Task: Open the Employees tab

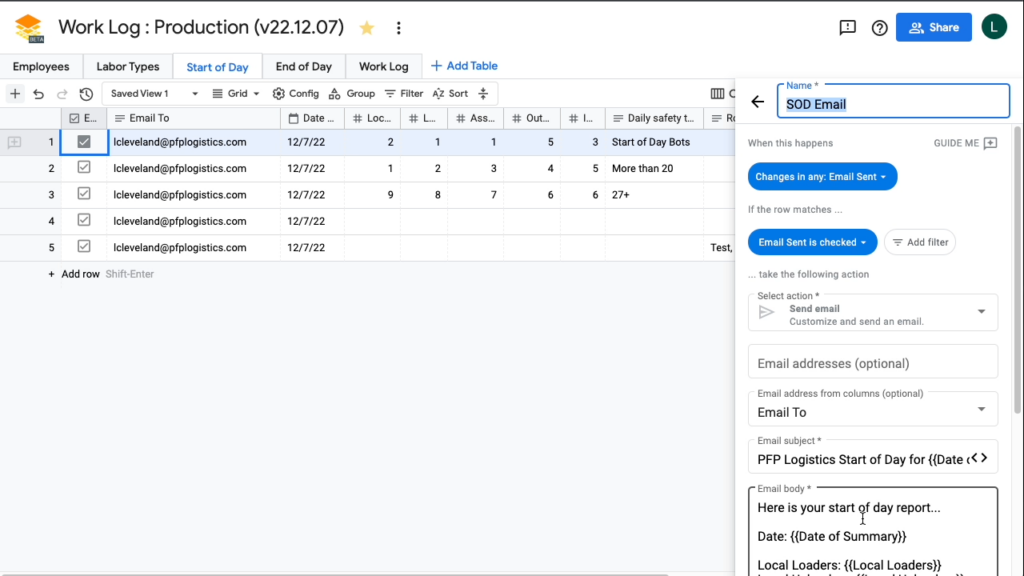Action: 41,67
